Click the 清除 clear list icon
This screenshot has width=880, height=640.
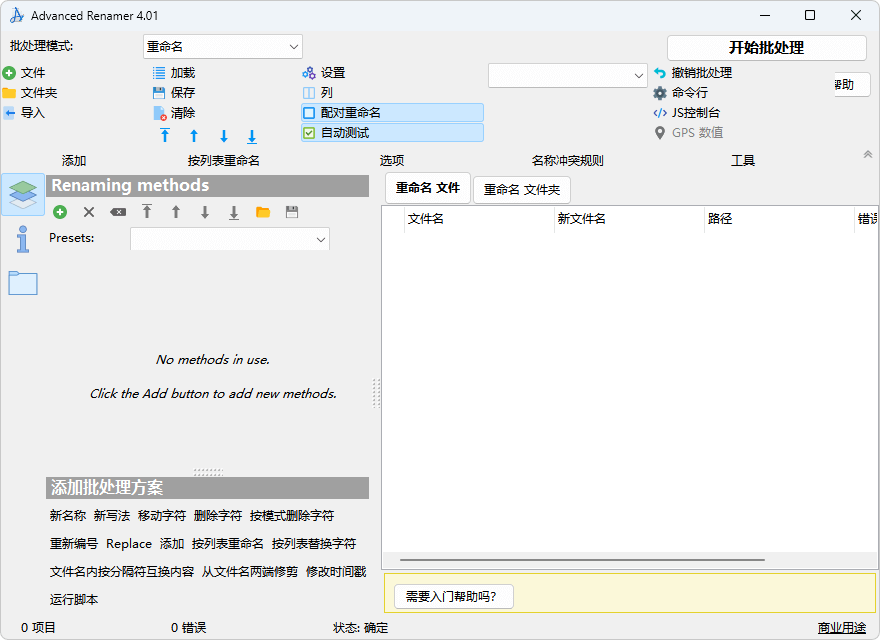[159, 113]
